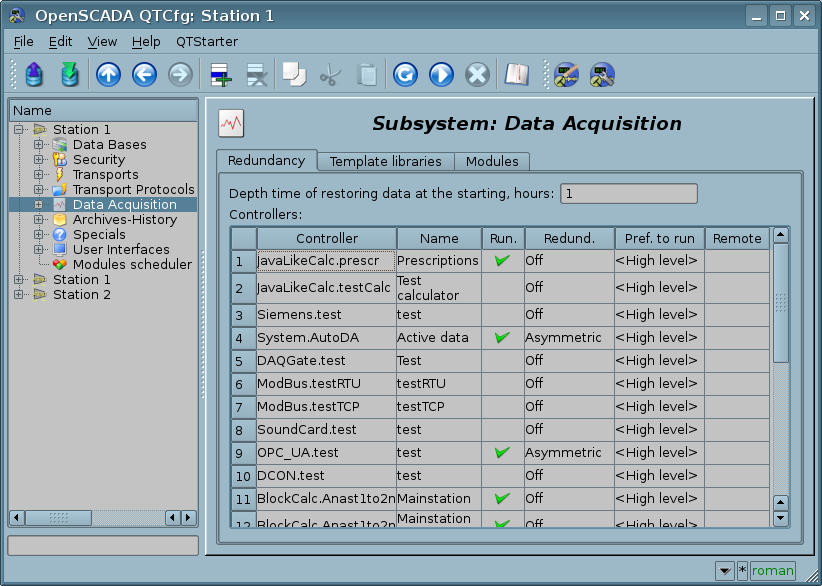Screen dimensions: 822x586
Task: Click the Load from database toolbar icon
Action: tap(34, 74)
